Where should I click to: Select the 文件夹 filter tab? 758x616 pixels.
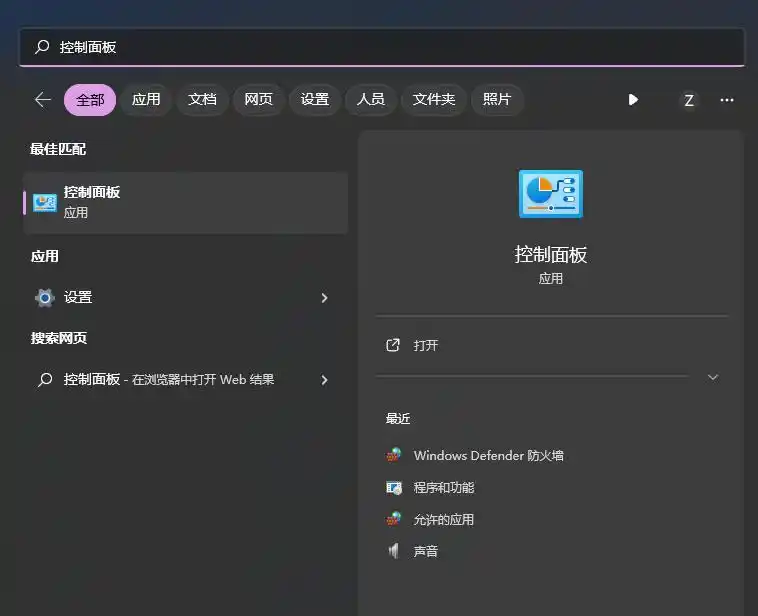434,100
